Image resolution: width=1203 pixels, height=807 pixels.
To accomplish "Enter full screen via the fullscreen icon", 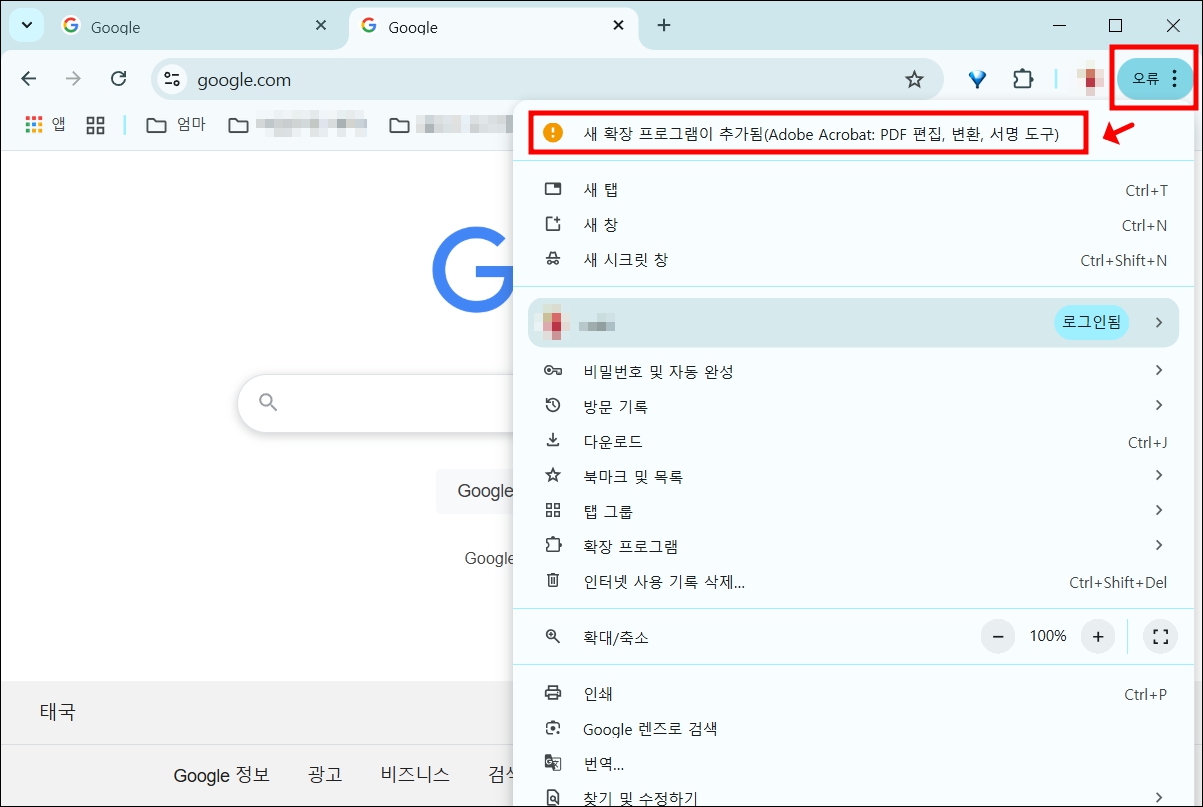I will (1160, 635).
